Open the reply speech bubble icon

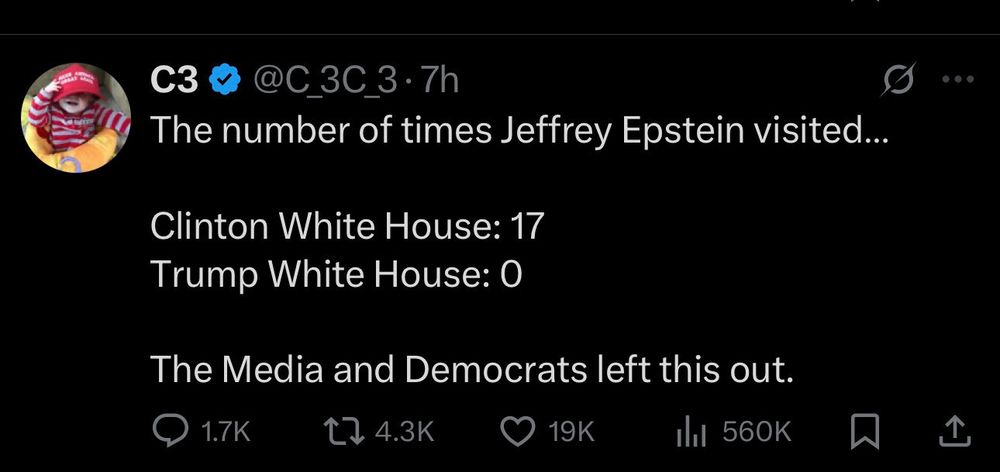point(168,430)
